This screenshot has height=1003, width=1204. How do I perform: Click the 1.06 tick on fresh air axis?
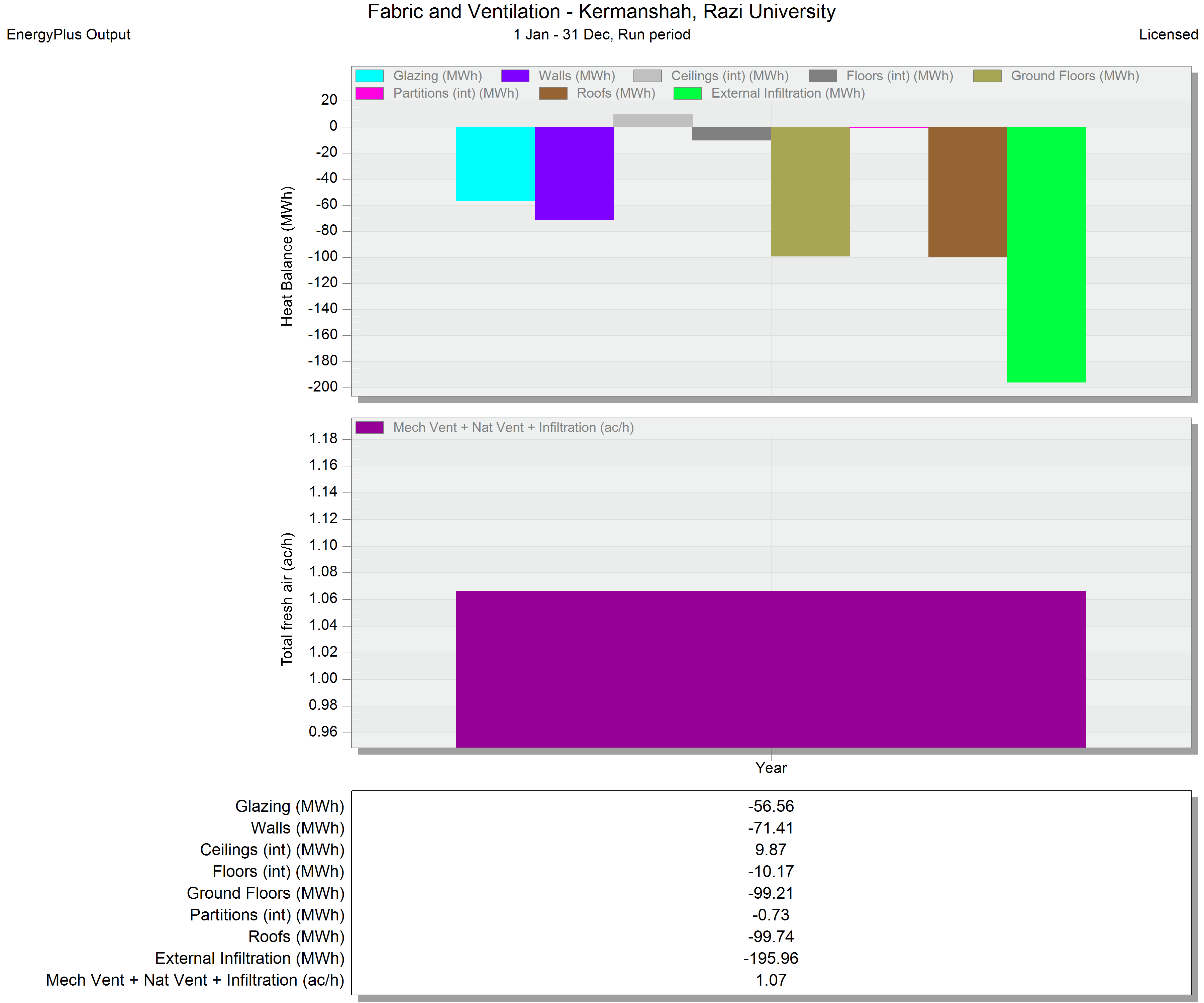pyautogui.click(x=323, y=599)
